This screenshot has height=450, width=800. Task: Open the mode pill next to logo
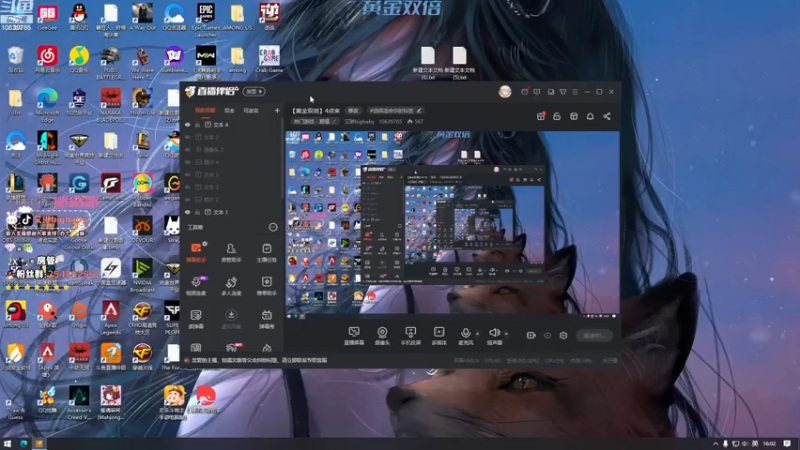pyautogui.click(x=254, y=91)
